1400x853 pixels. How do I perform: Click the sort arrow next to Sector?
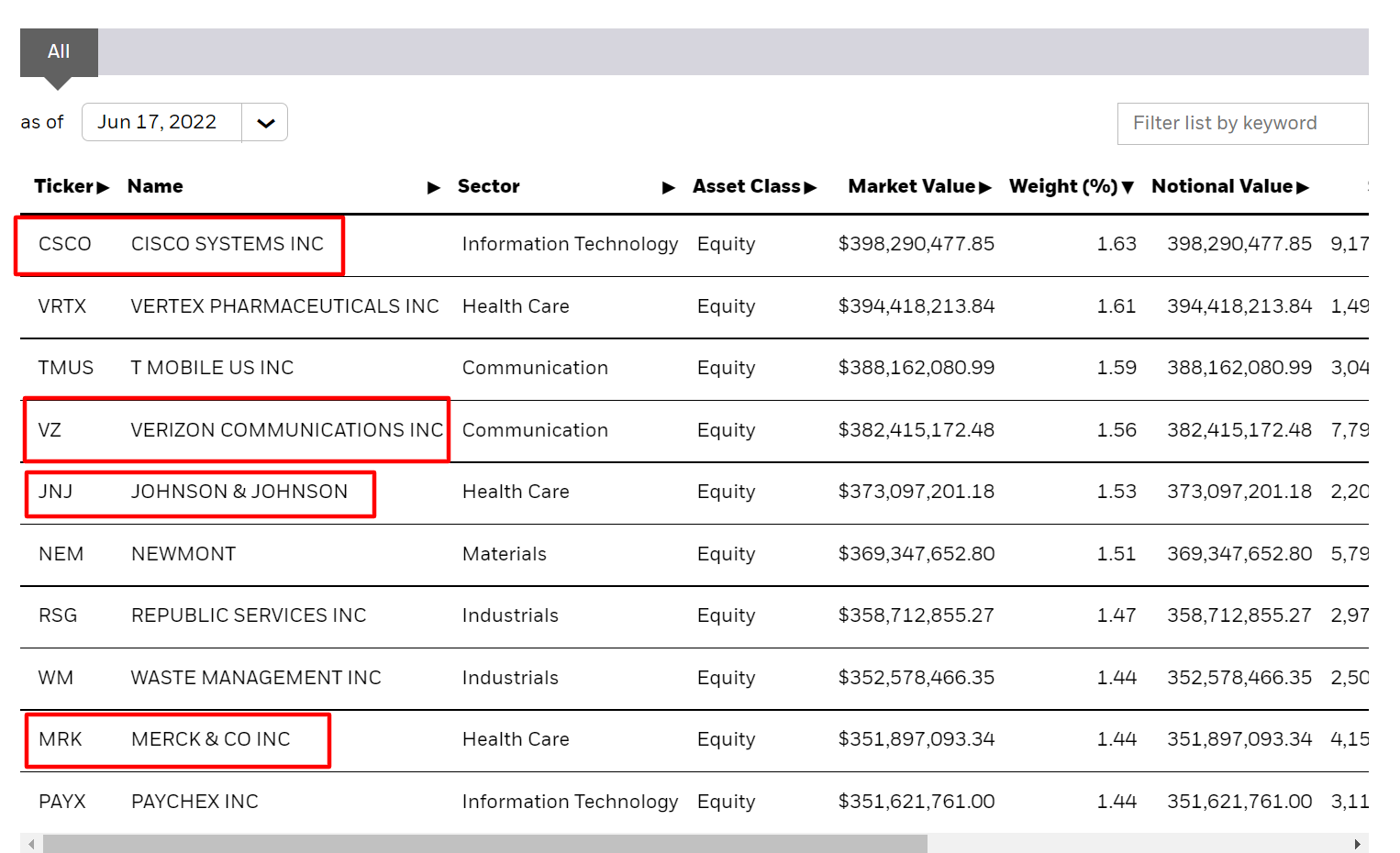tap(669, 188)
